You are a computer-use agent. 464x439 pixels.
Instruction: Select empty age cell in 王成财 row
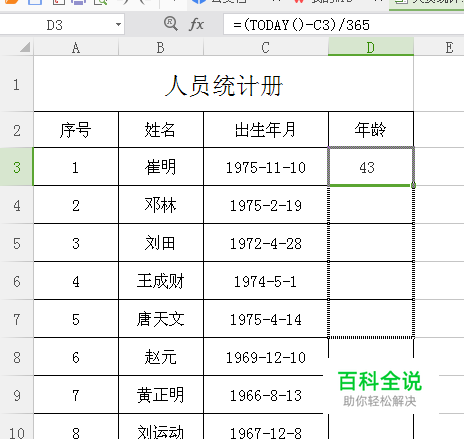pyautogui.click(x=371, y=281)
